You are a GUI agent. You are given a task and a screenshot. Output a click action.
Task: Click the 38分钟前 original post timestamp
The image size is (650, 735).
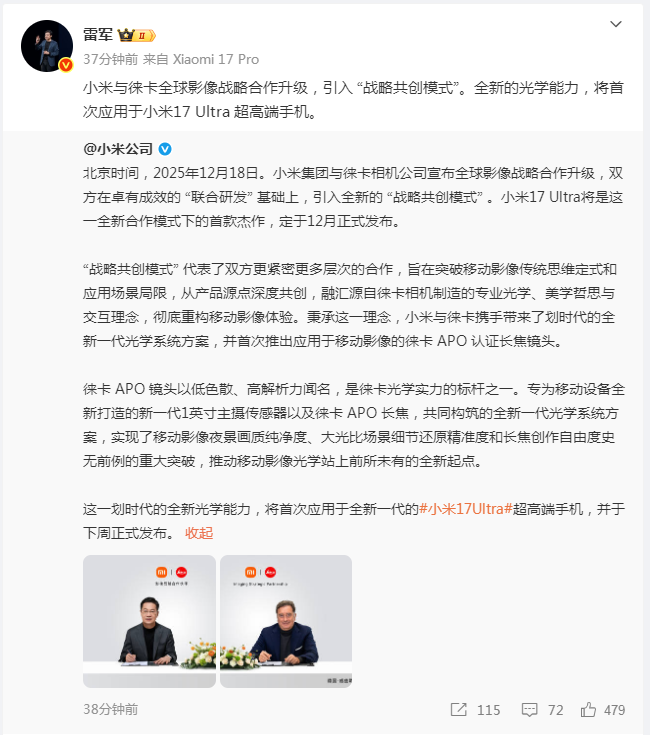click(x=111, y=709)
